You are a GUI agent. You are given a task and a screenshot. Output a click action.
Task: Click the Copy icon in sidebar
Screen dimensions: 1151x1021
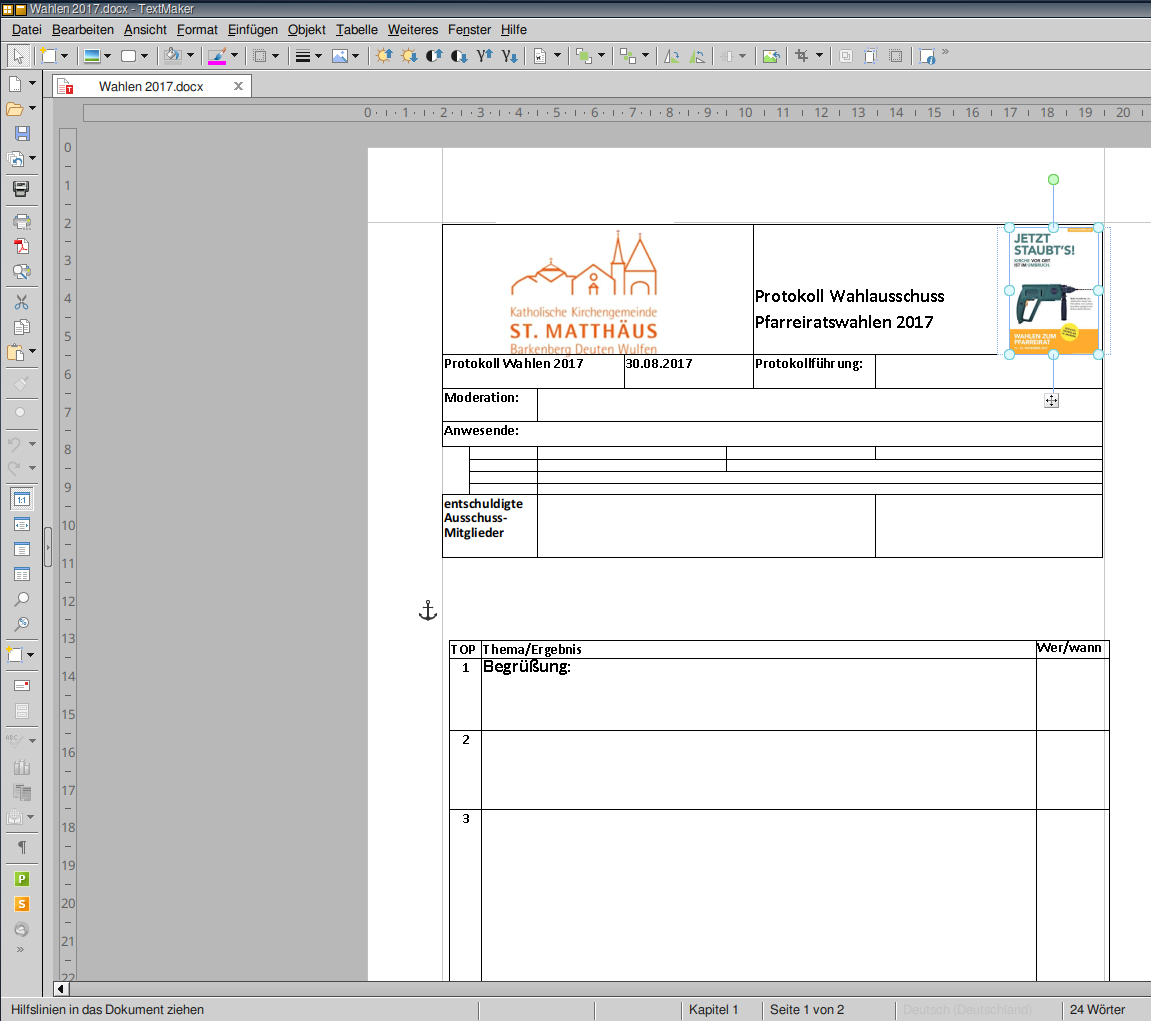click(22, 327)
